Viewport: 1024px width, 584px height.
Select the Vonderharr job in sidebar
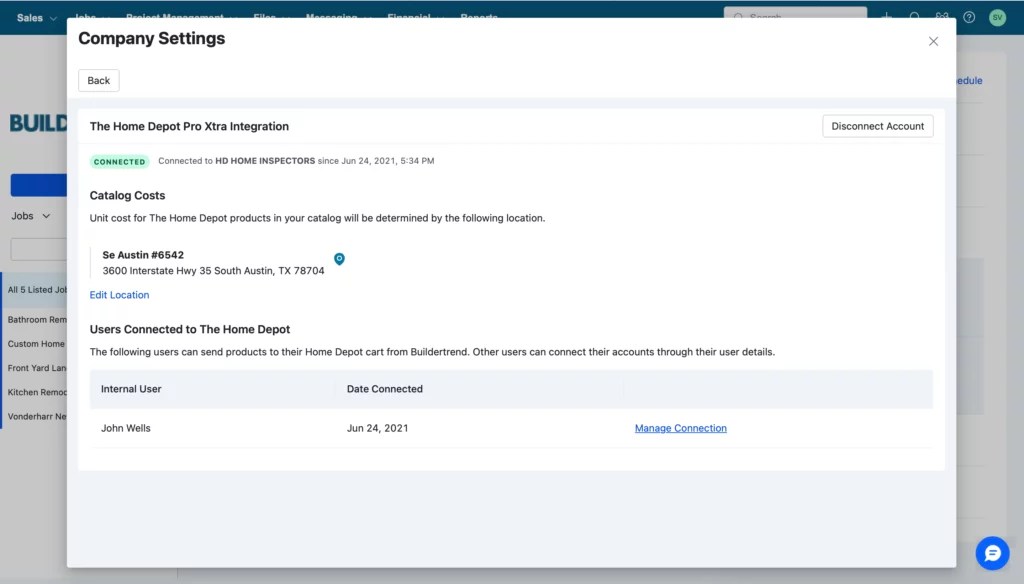(37, 416)
